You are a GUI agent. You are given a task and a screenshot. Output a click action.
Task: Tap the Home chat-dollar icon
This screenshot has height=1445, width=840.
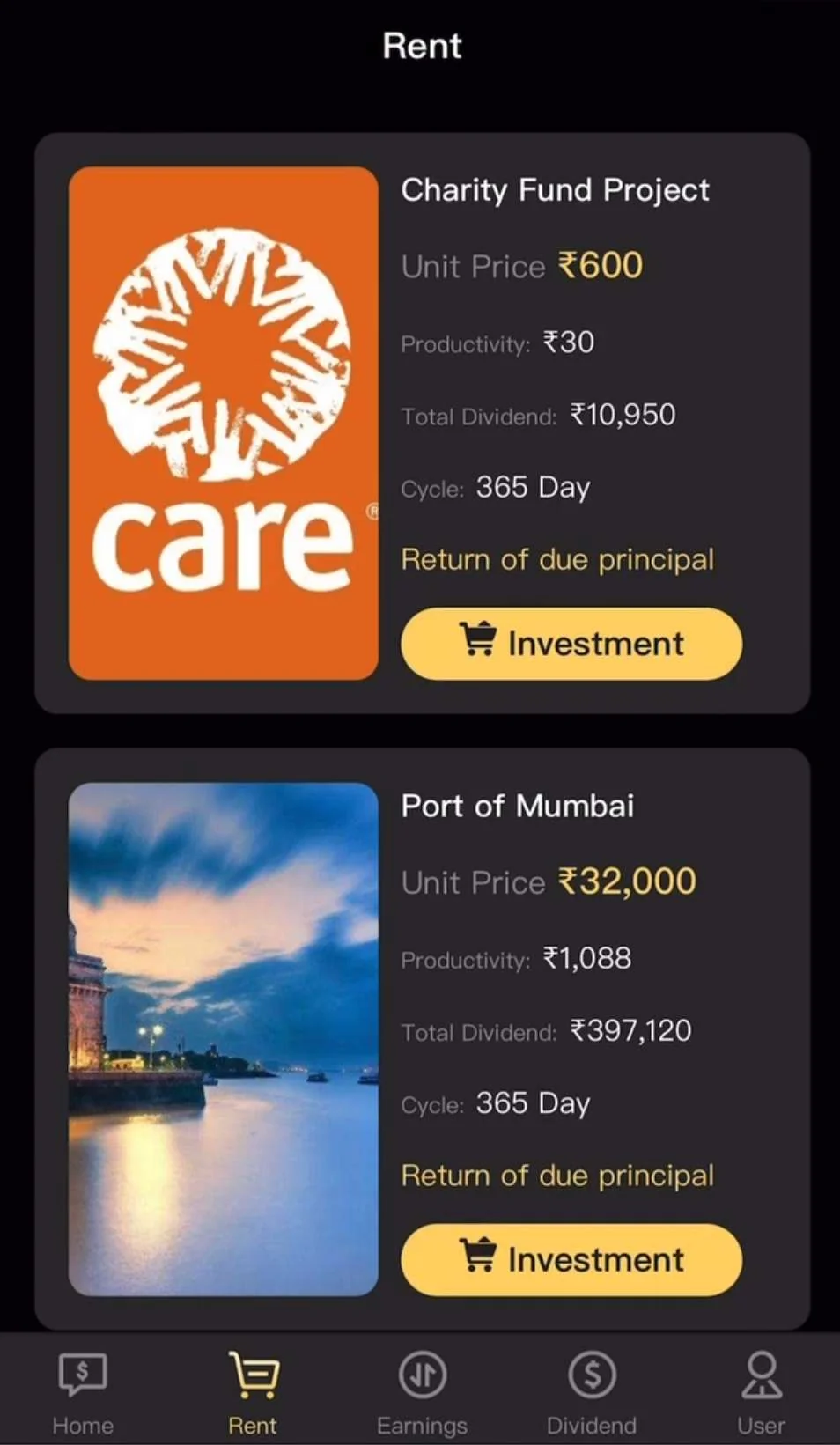[83, 1375]
